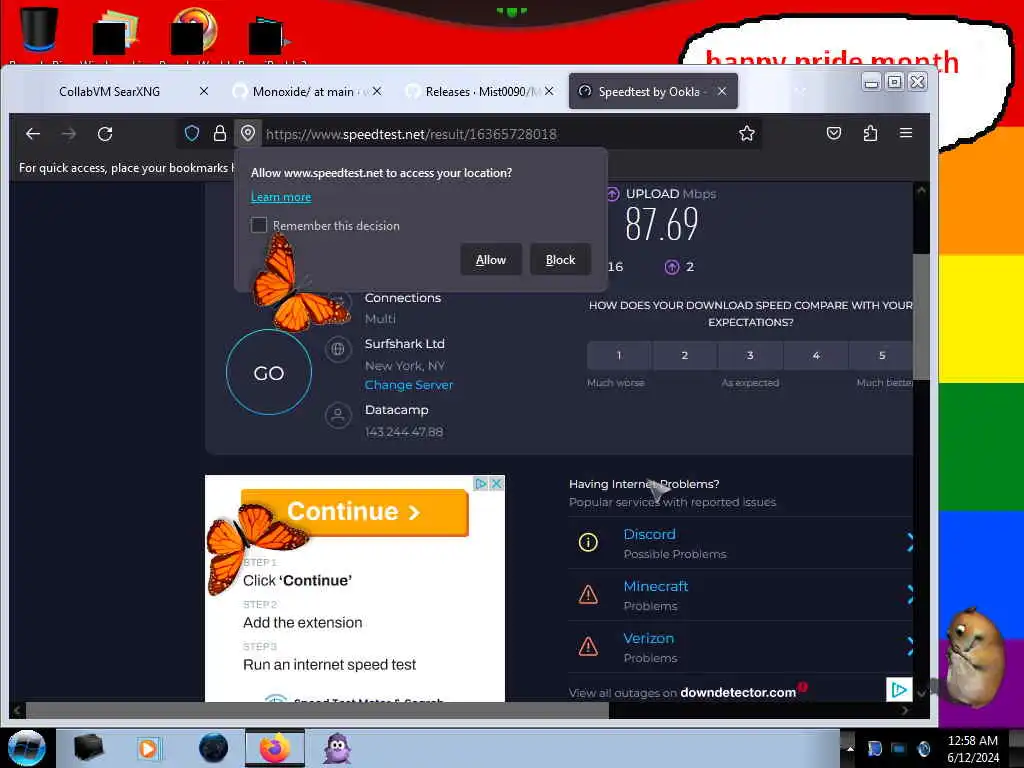
Task: Go back using the browser back arrow
Action: click(33, 134)
